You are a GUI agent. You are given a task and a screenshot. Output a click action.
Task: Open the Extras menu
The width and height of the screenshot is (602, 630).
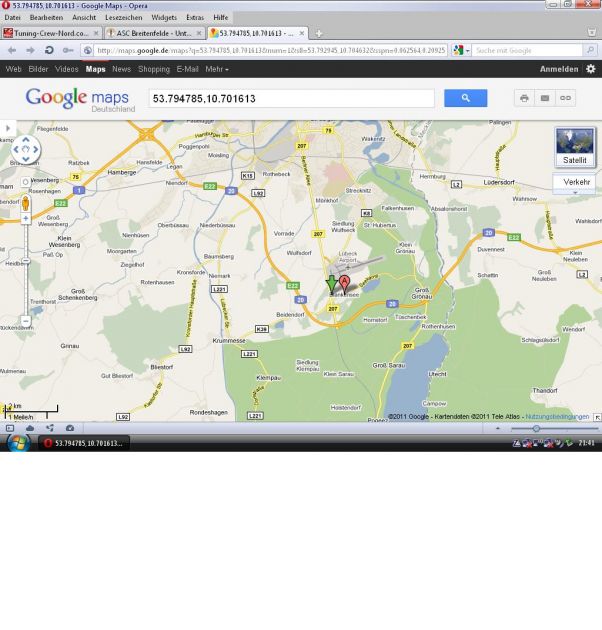coord(195,18)
